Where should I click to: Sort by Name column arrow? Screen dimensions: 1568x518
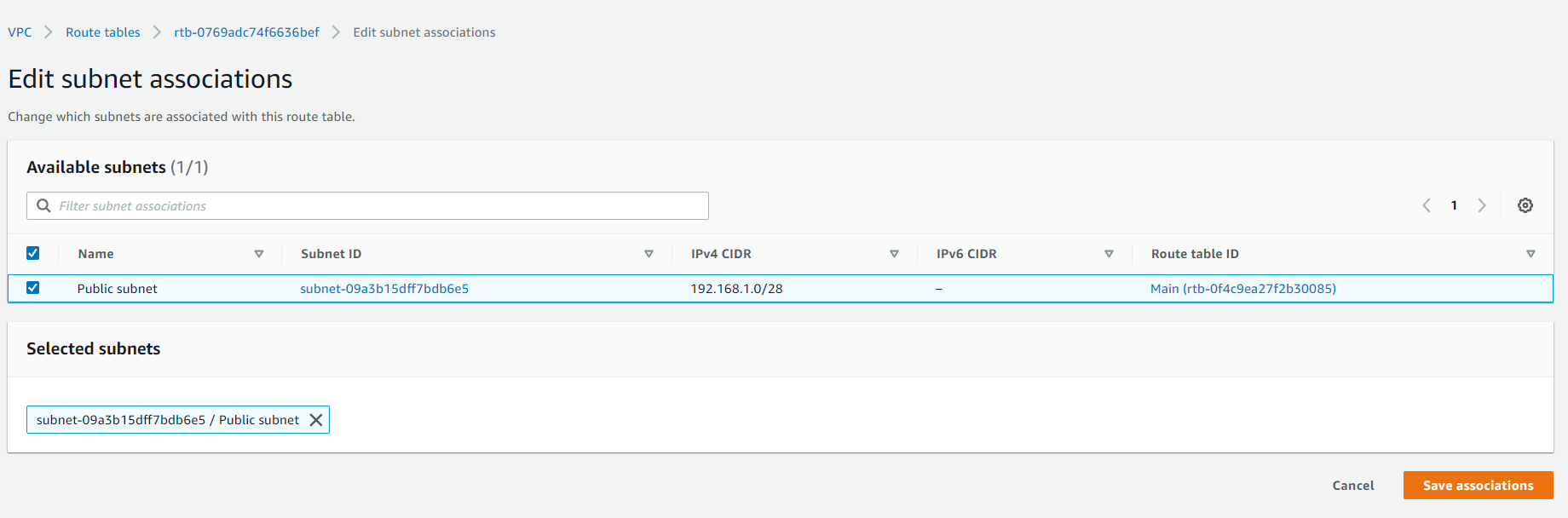[259, 254]
